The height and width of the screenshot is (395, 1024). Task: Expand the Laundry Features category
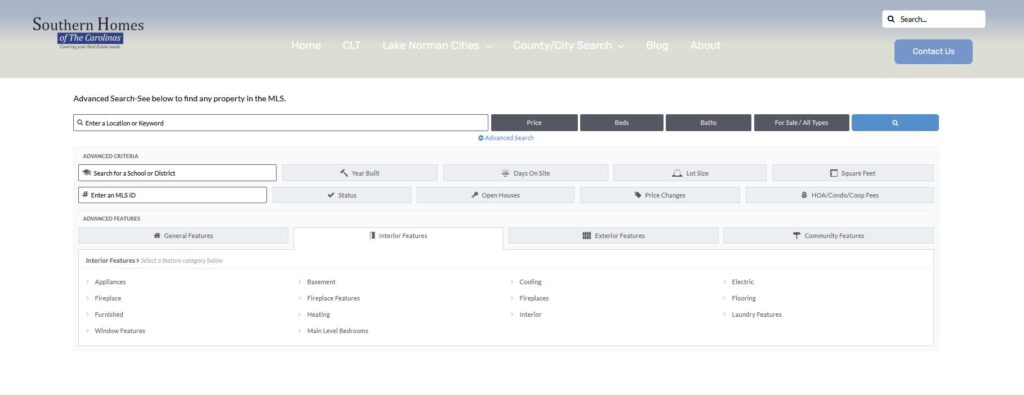point(756,315)
